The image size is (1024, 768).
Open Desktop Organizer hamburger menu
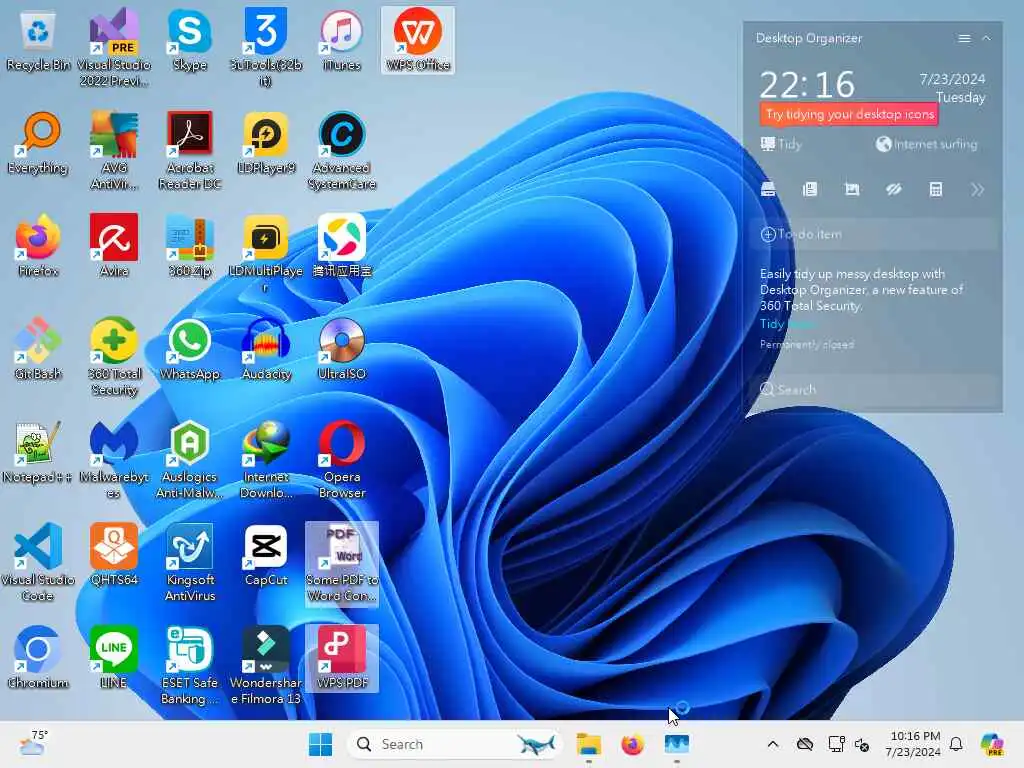coord(964,39)
